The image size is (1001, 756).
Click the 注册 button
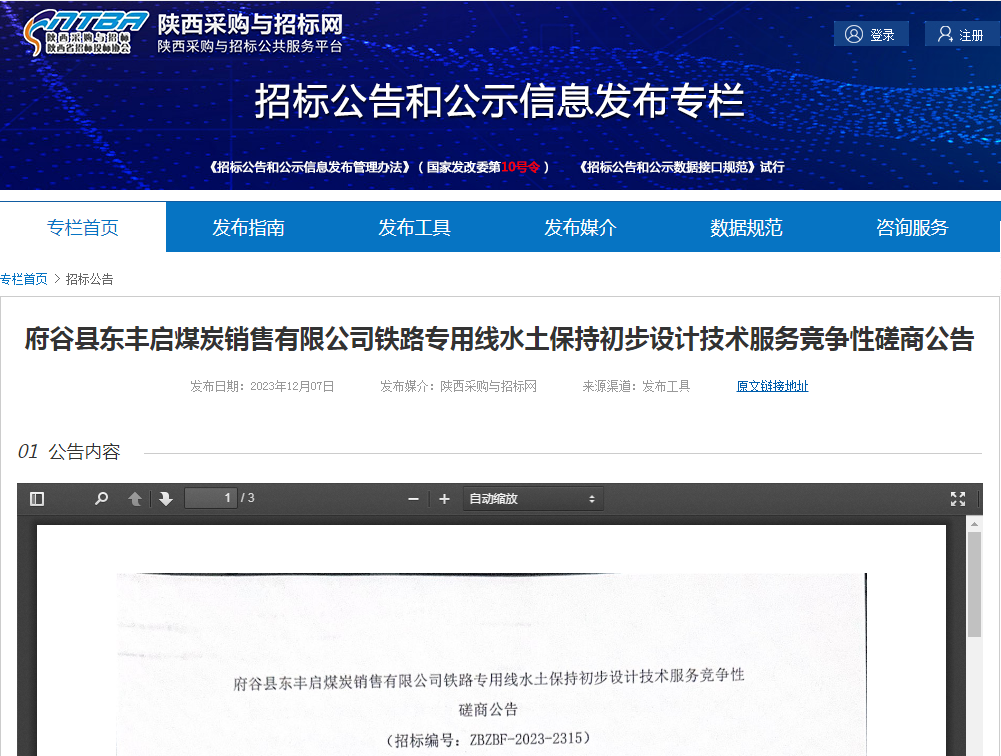(x=962, y=34)
